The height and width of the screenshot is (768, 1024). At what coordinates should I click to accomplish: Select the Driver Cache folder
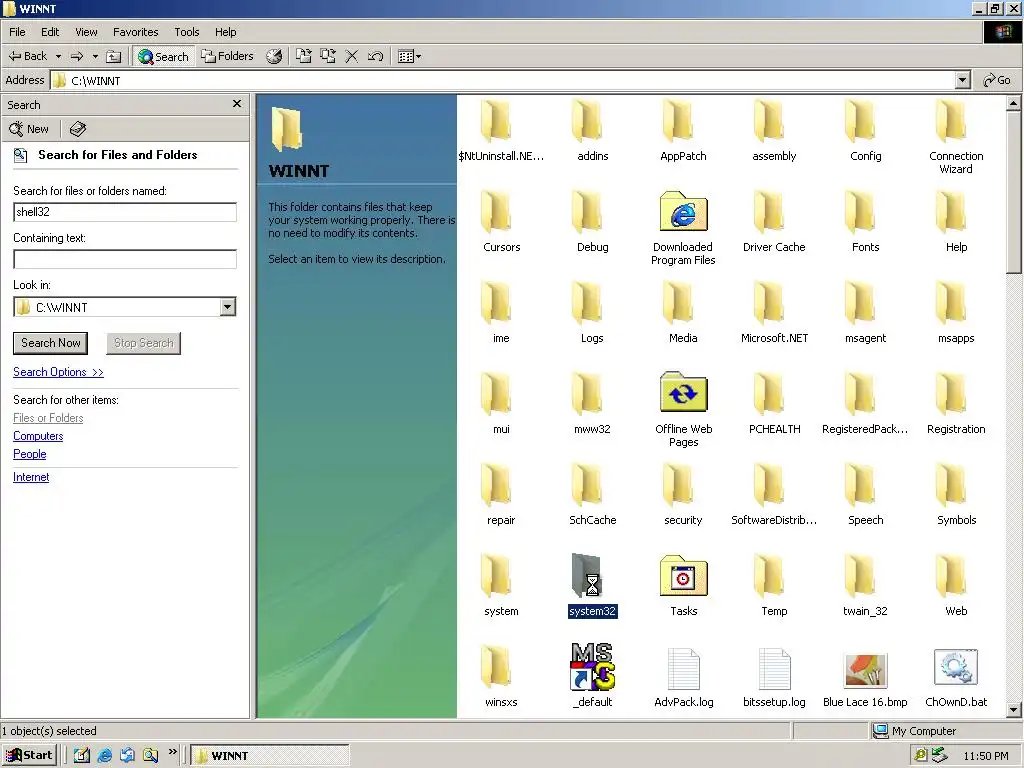tap(774, 221)
